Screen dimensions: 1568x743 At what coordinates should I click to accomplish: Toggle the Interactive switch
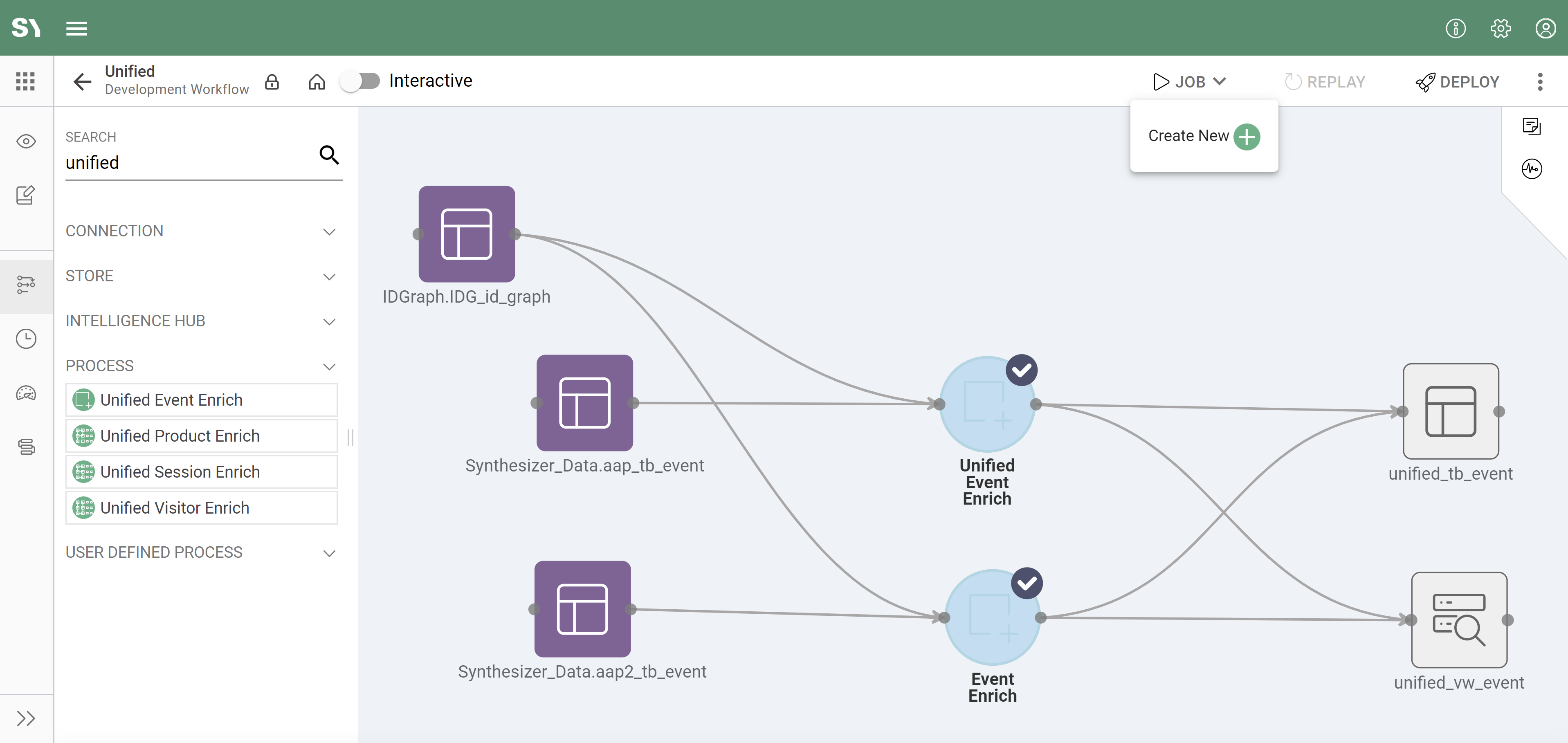pos(360,81)
